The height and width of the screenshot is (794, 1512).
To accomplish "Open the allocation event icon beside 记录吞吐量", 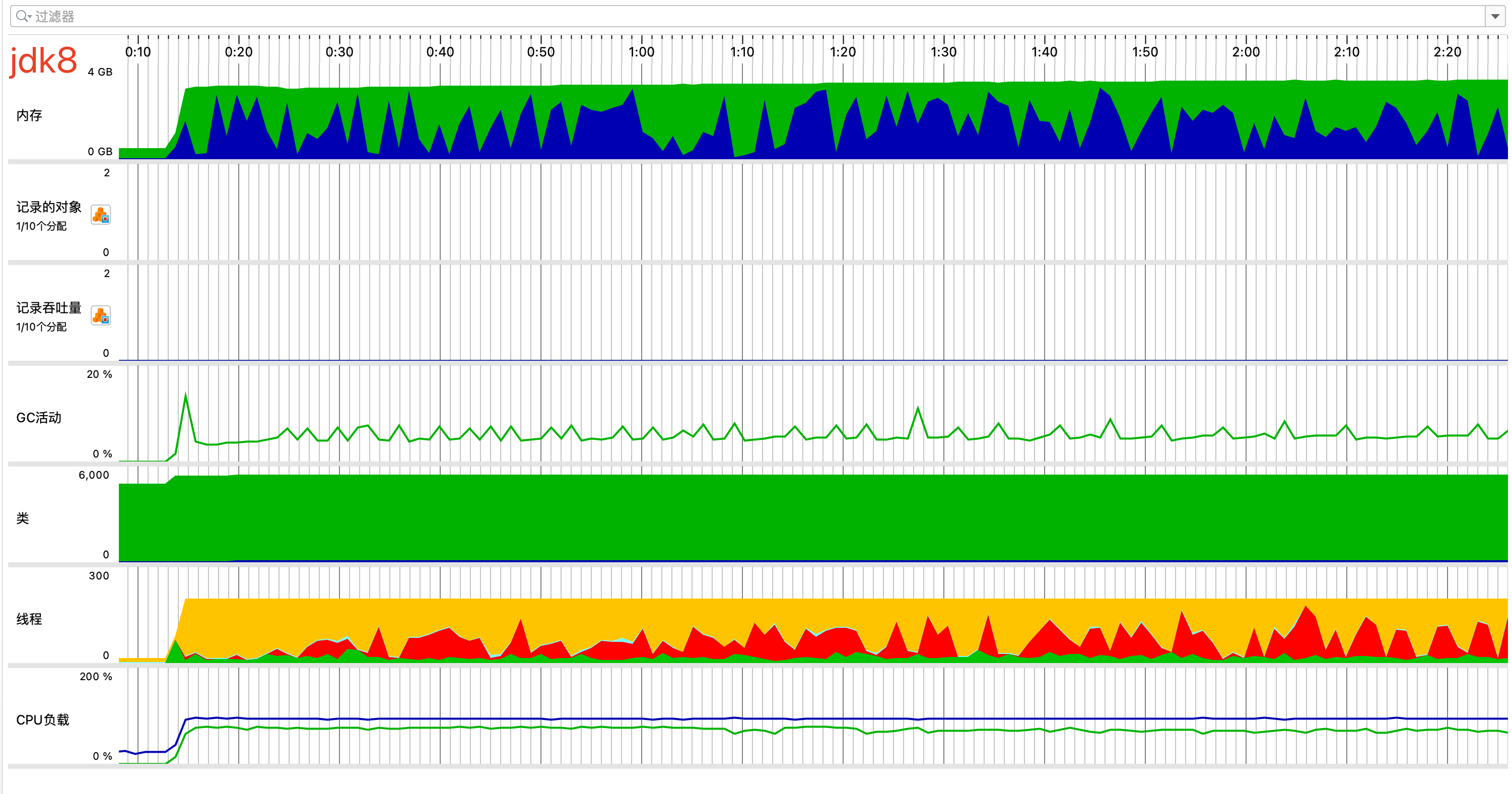I will pyautogui.click(x=100, y=316).
